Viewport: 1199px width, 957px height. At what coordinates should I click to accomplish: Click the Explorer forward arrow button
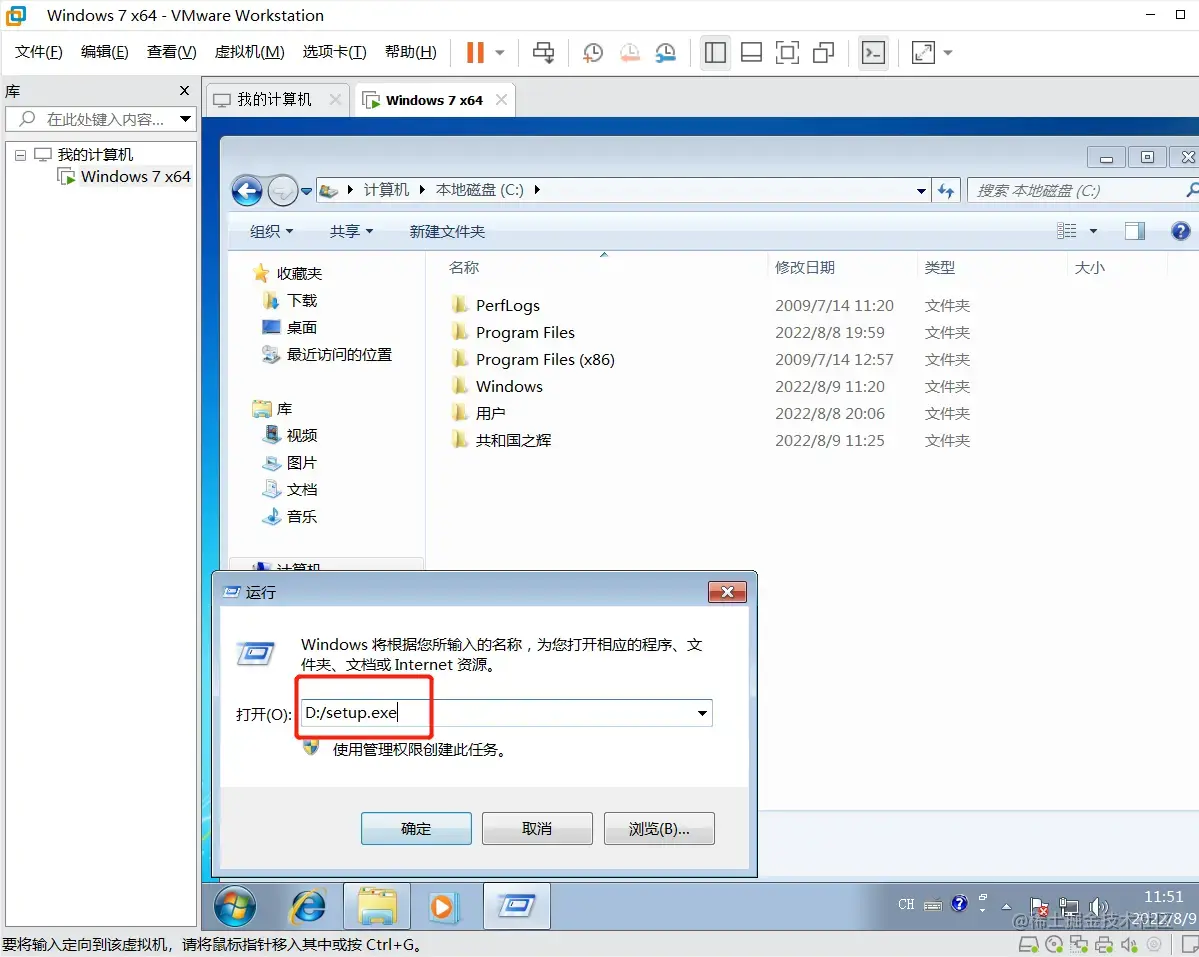tap(283, 190)
